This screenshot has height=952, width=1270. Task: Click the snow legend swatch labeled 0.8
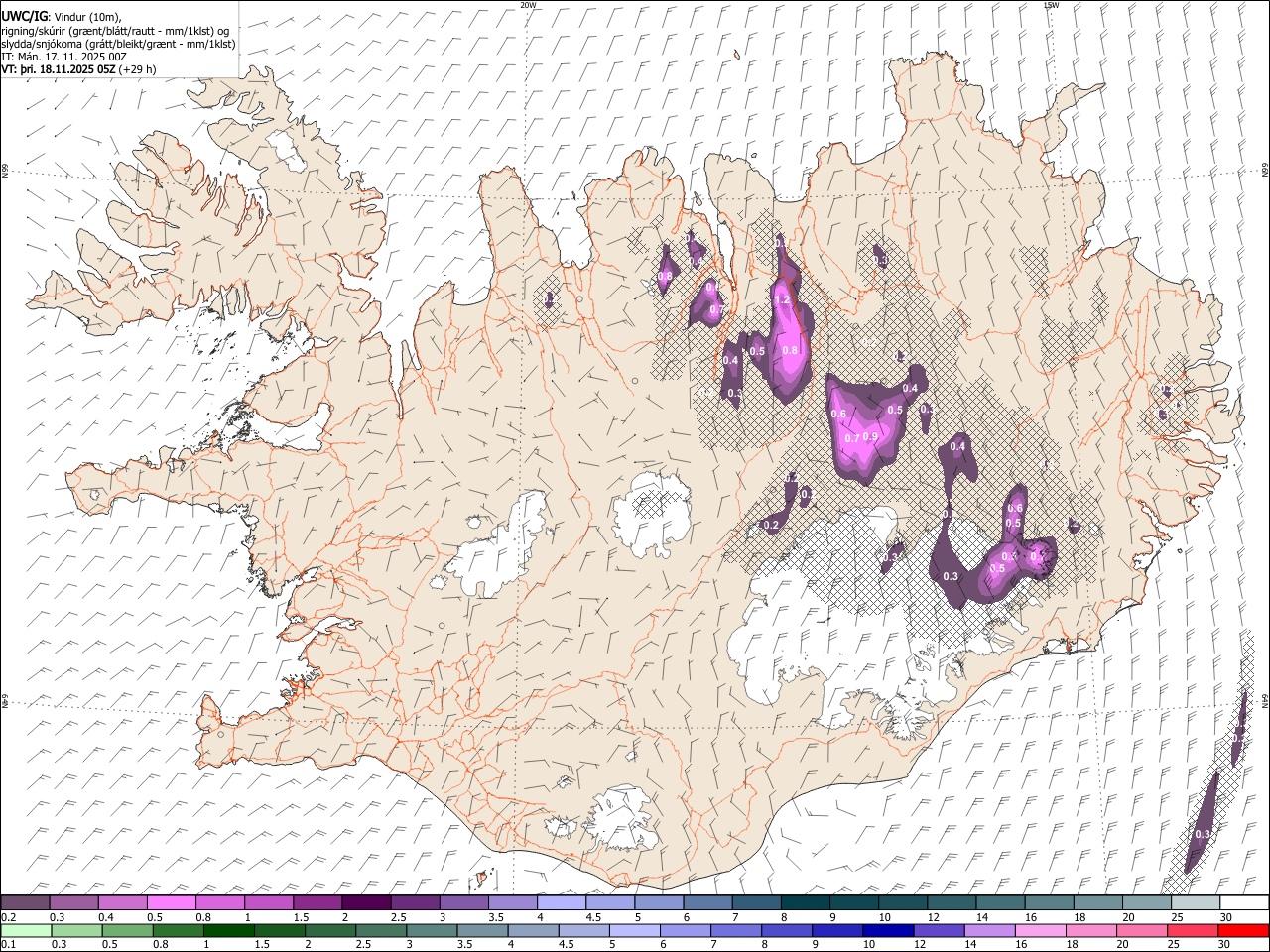220,902
